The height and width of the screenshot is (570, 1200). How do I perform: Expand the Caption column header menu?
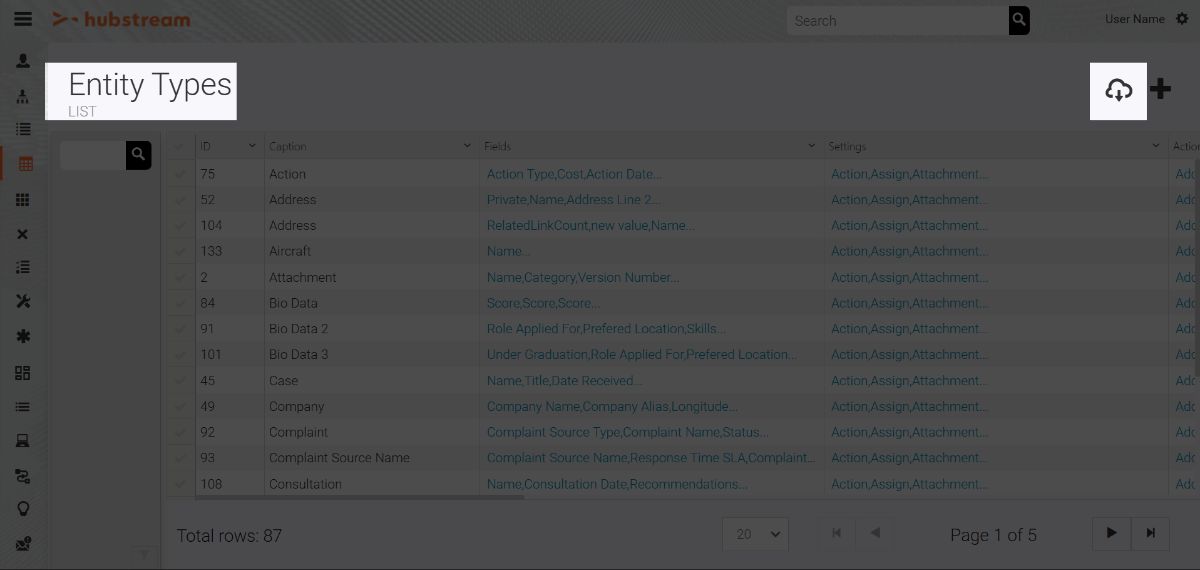[x=467, y=146]
